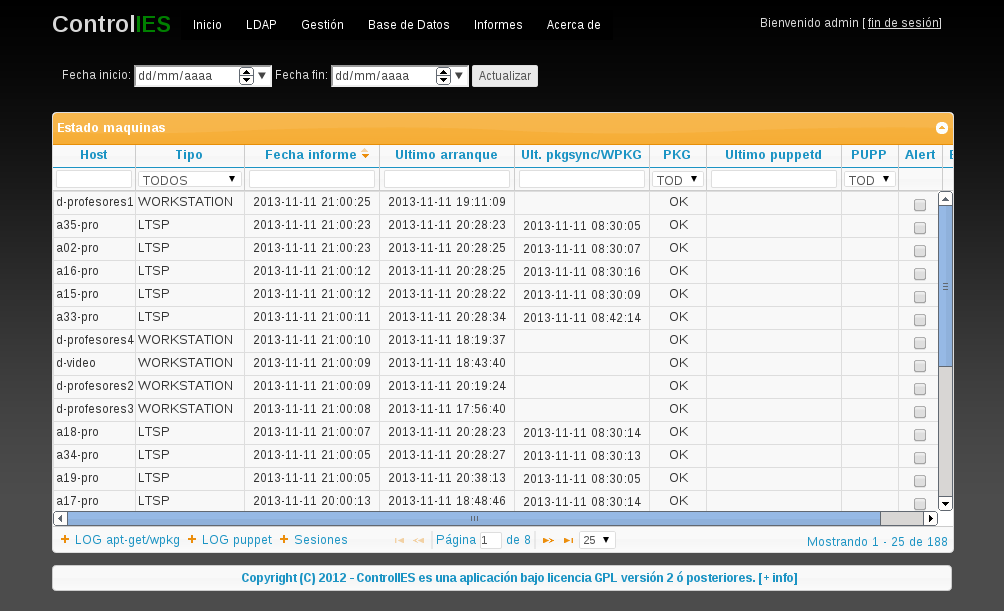Click the horizontal scrollbar thumb

(x=474, y=518)
